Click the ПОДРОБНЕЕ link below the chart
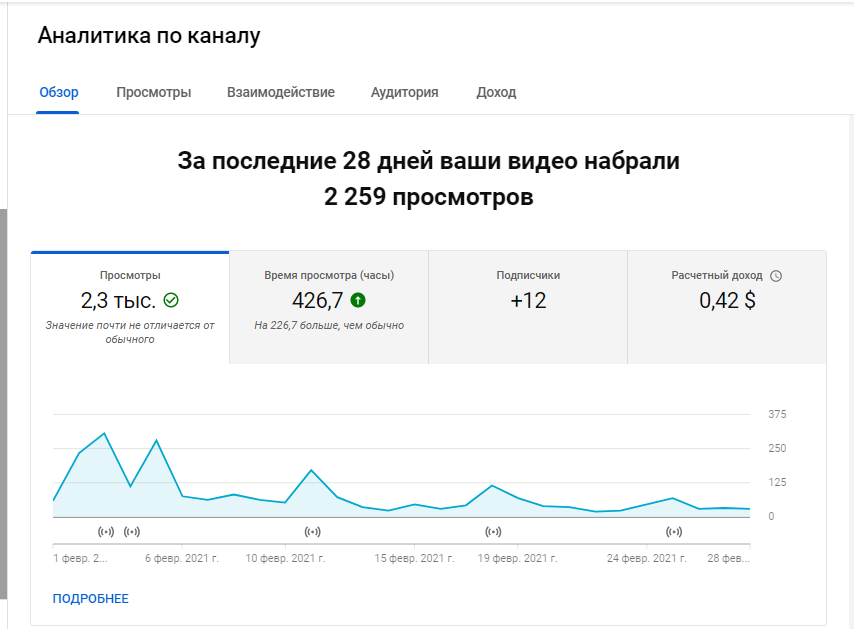Screen dimensions: 854x629 (x=90, y=599)
